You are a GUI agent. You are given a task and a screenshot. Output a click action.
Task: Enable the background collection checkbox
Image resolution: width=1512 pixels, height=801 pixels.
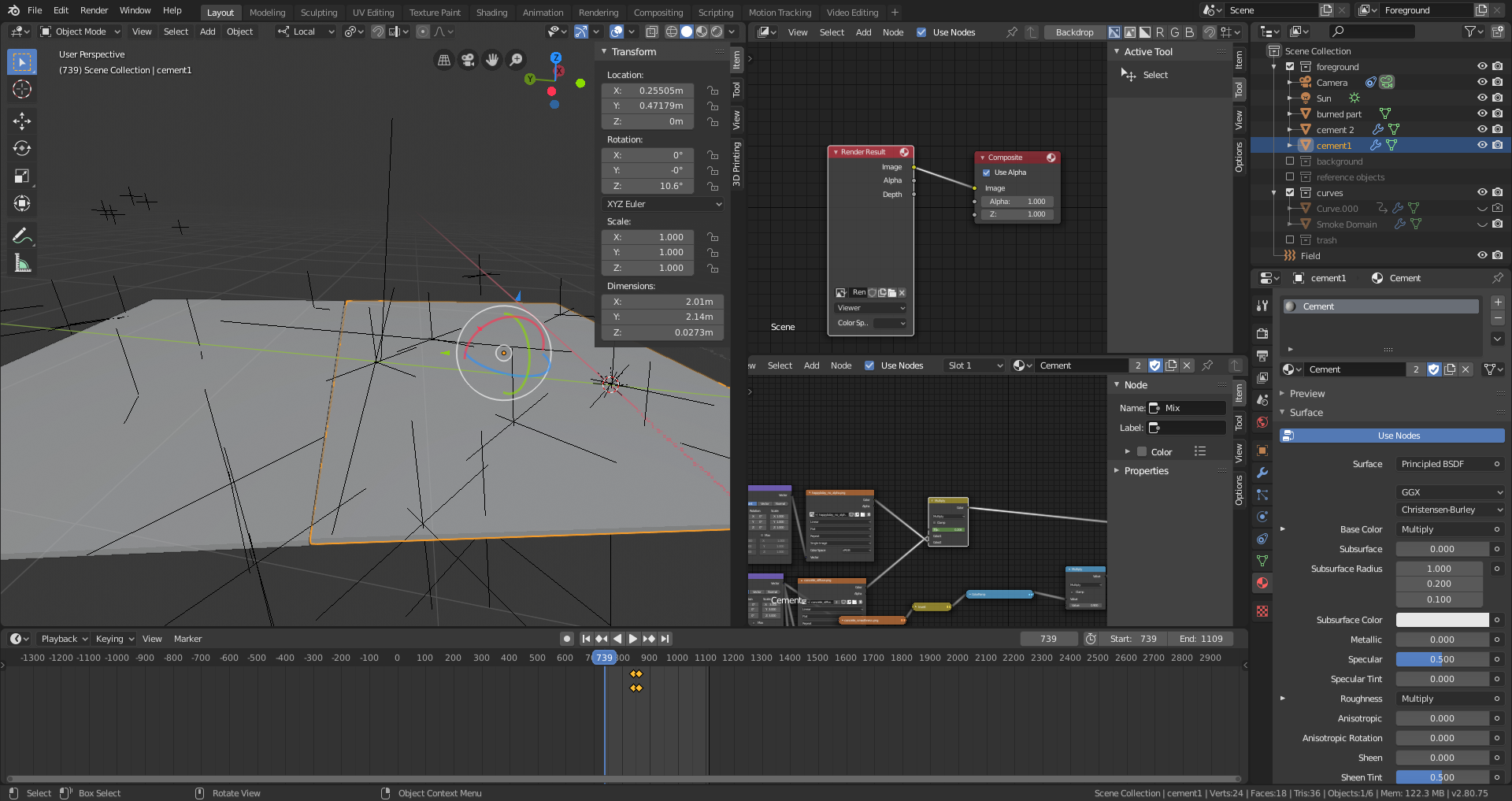point(1290,161)
